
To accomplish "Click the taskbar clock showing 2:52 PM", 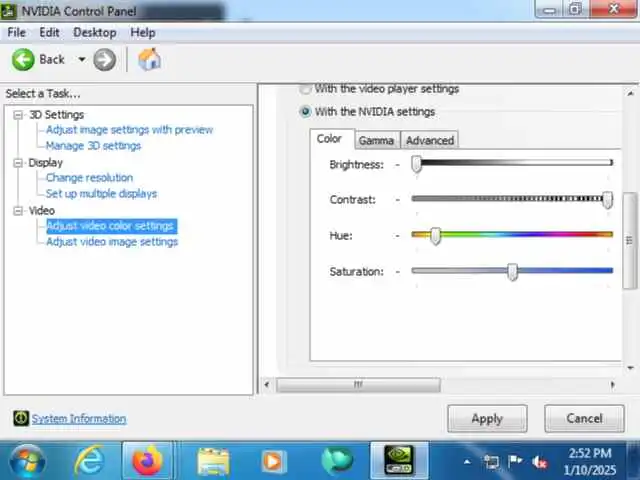I will click(590, 453).
